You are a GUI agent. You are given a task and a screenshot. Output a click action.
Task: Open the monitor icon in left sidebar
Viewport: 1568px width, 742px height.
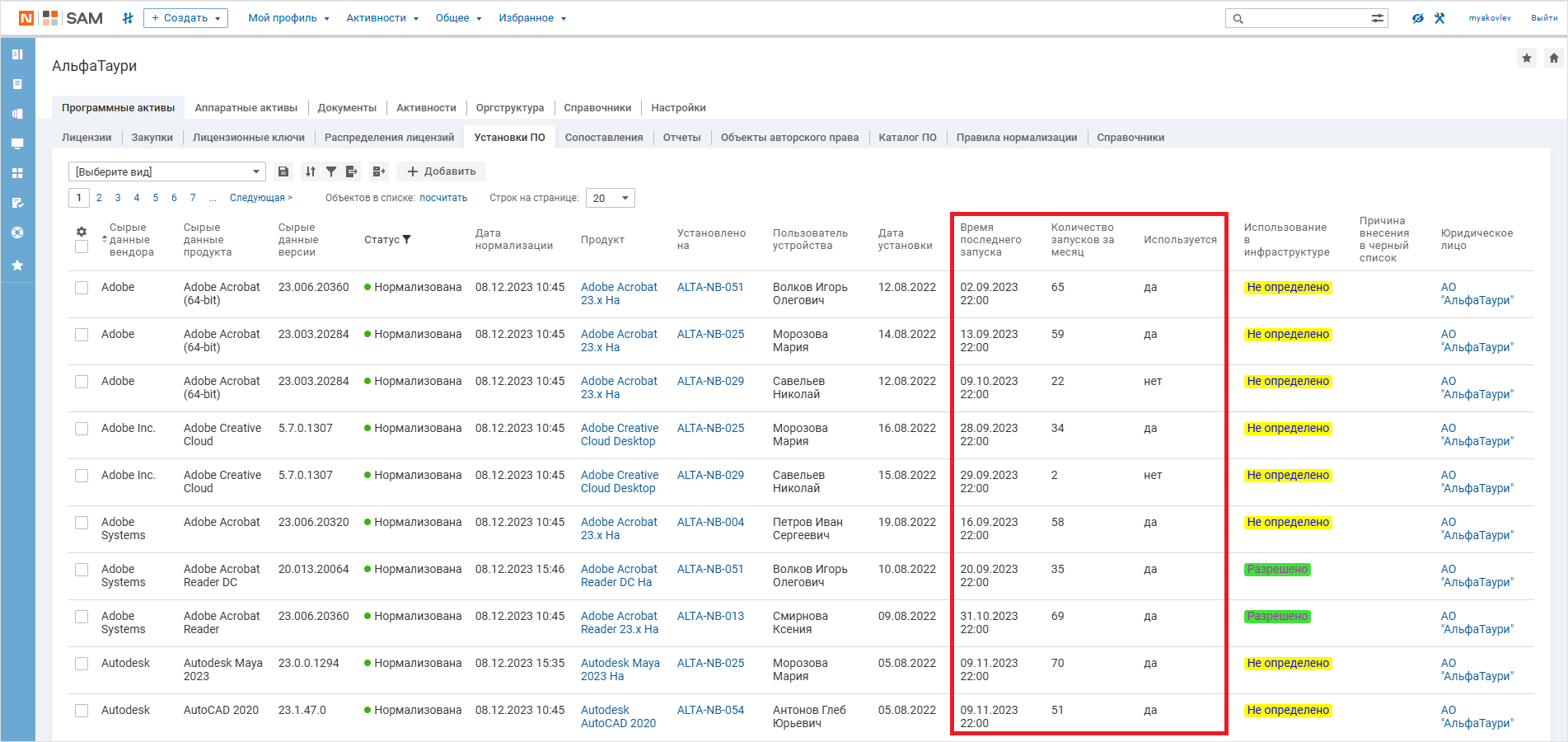pyautogui.click(x=17, y=143)
